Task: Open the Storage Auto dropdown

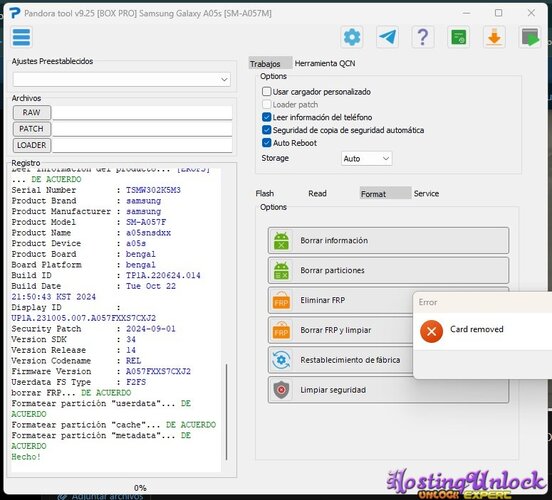Action: point(366,158)
